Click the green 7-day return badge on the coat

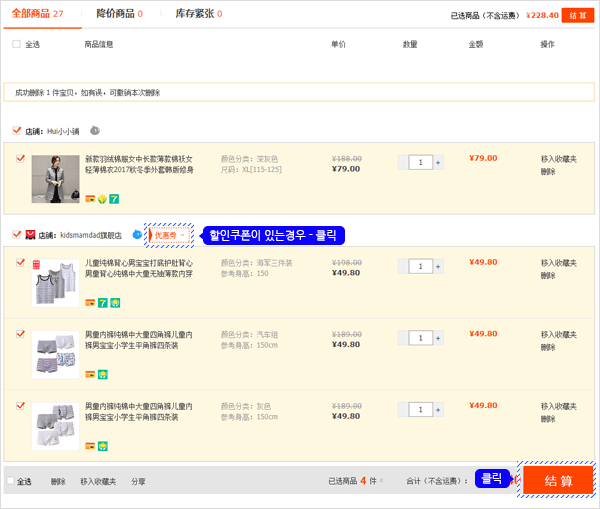pos(114,198)
